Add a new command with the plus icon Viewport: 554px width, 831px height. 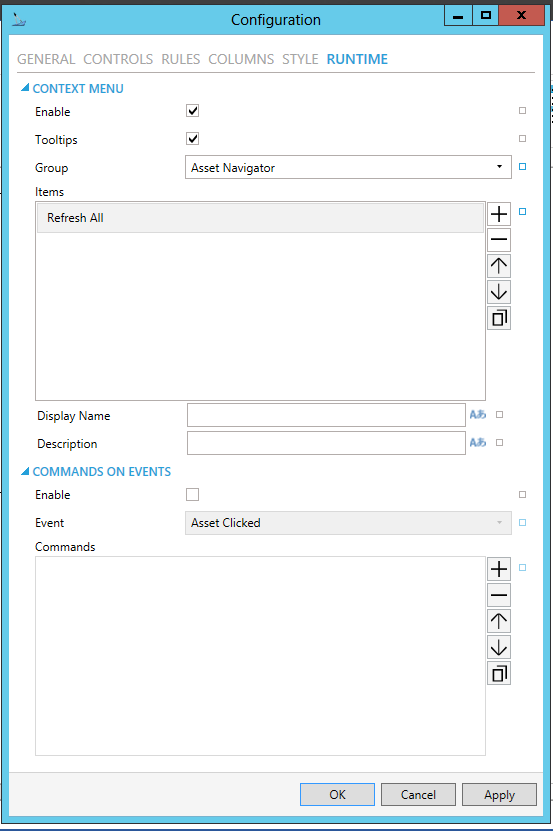499,569
